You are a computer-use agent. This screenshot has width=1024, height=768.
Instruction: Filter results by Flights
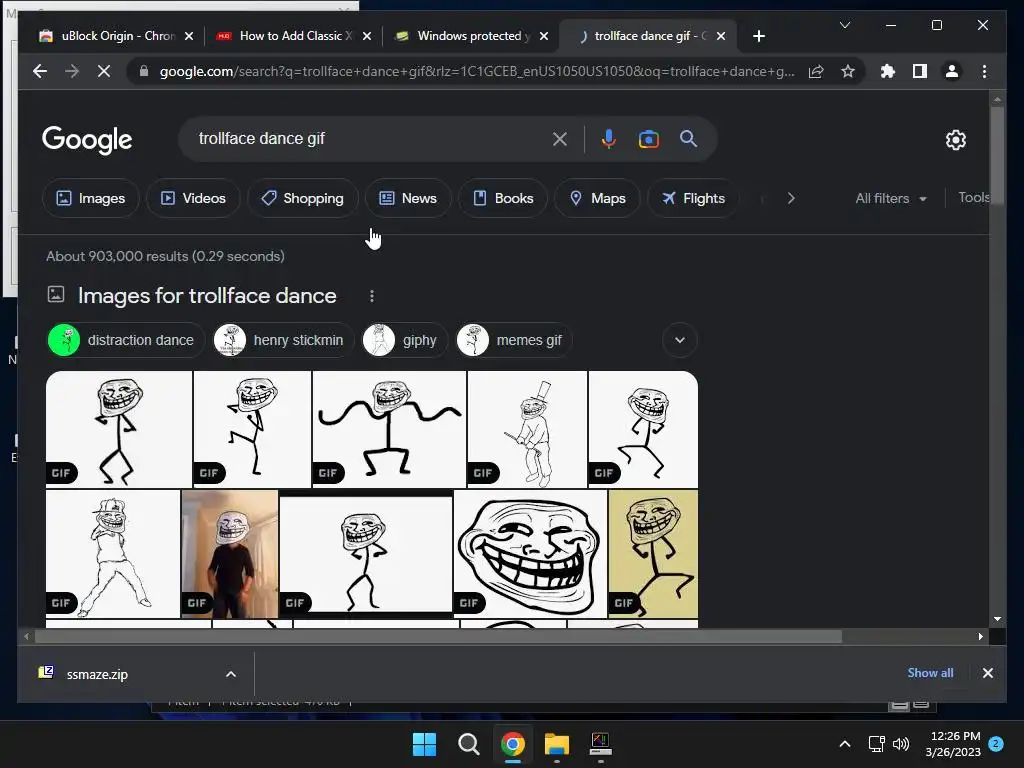coord(693,198)
